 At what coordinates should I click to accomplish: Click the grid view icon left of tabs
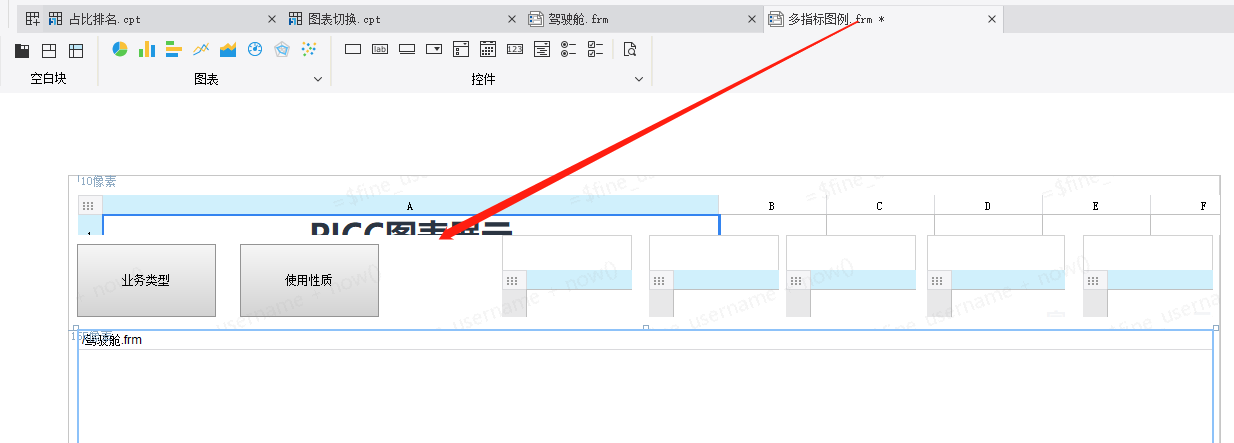32,19
